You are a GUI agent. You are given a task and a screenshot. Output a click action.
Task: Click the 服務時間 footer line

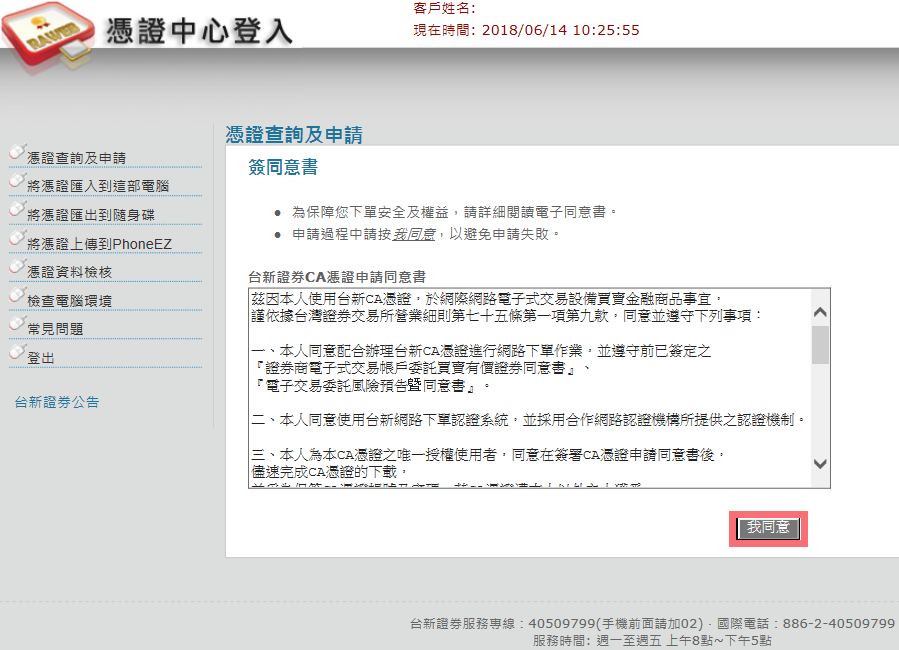tap(652, 640)
